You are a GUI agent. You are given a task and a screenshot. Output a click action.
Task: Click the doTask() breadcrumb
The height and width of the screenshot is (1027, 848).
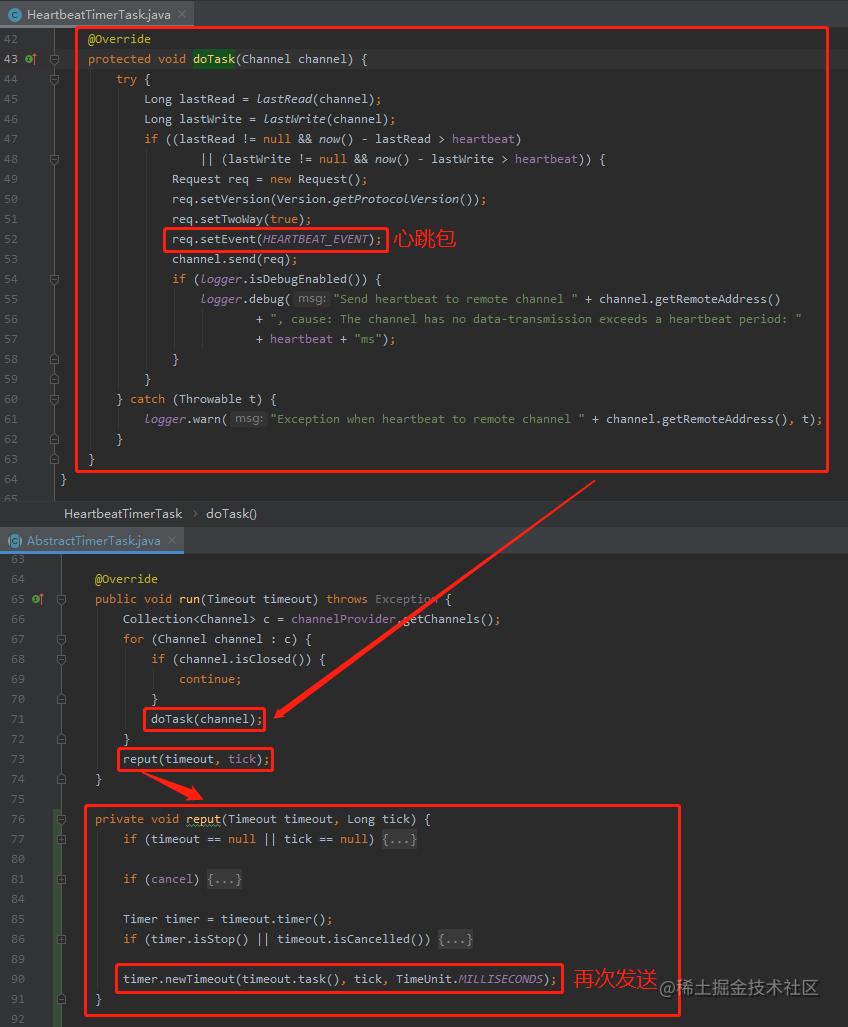click(x=231, y=514)
